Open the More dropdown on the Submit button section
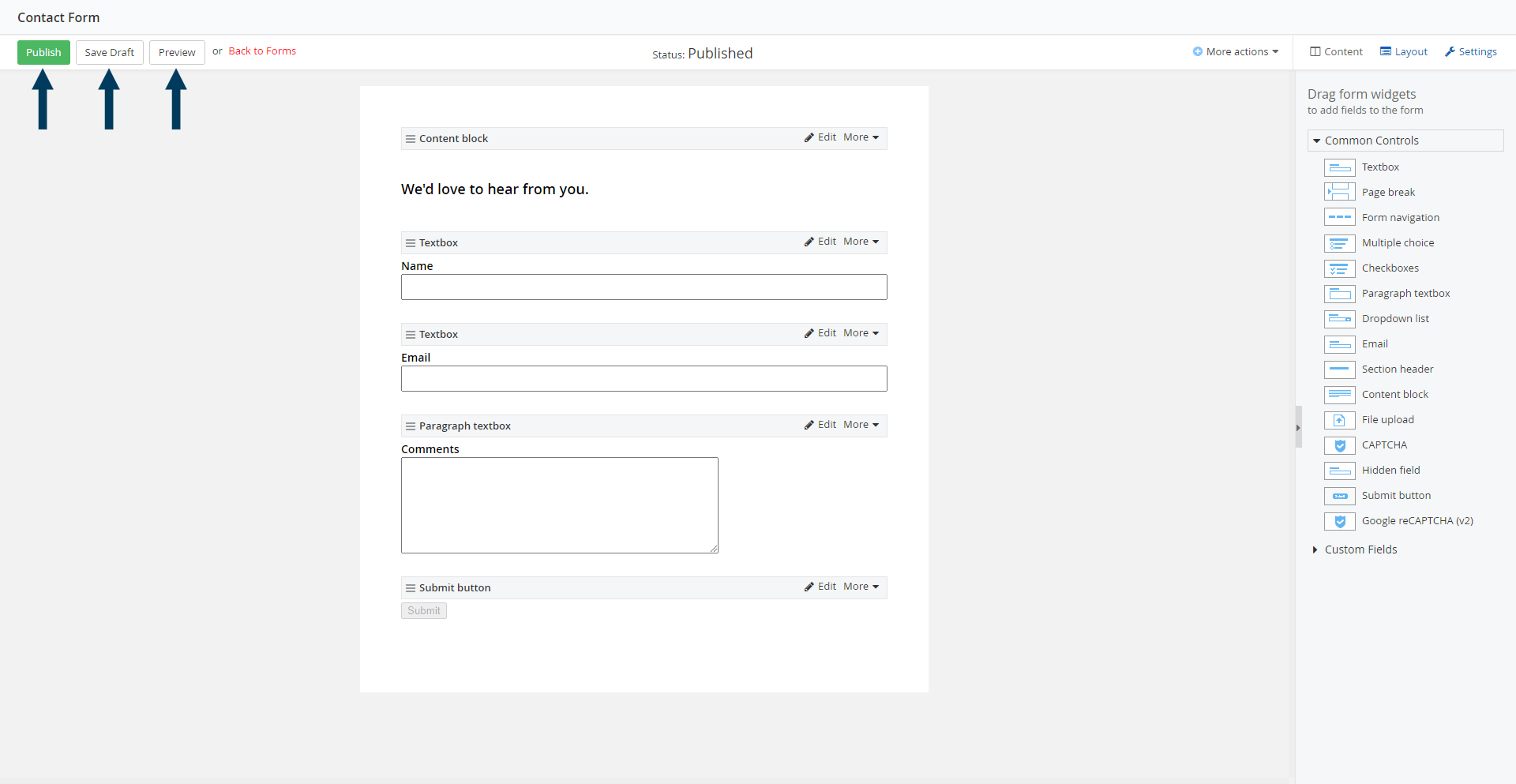 click(x=861, y=586)
